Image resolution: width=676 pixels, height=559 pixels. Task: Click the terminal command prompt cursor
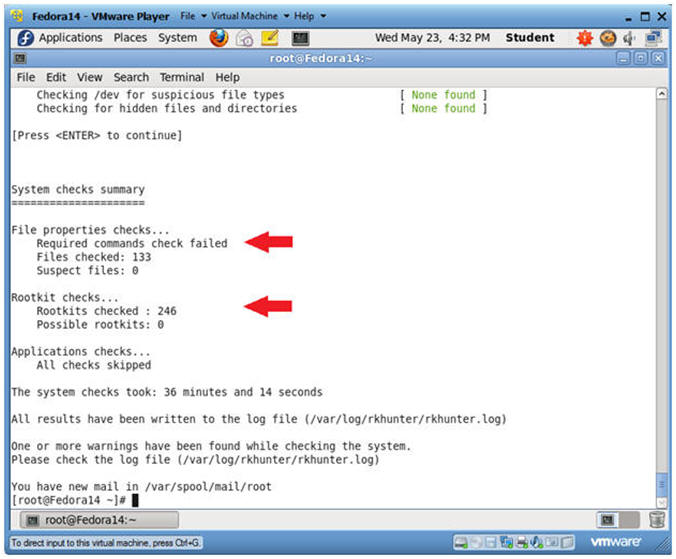click(135, 500)
